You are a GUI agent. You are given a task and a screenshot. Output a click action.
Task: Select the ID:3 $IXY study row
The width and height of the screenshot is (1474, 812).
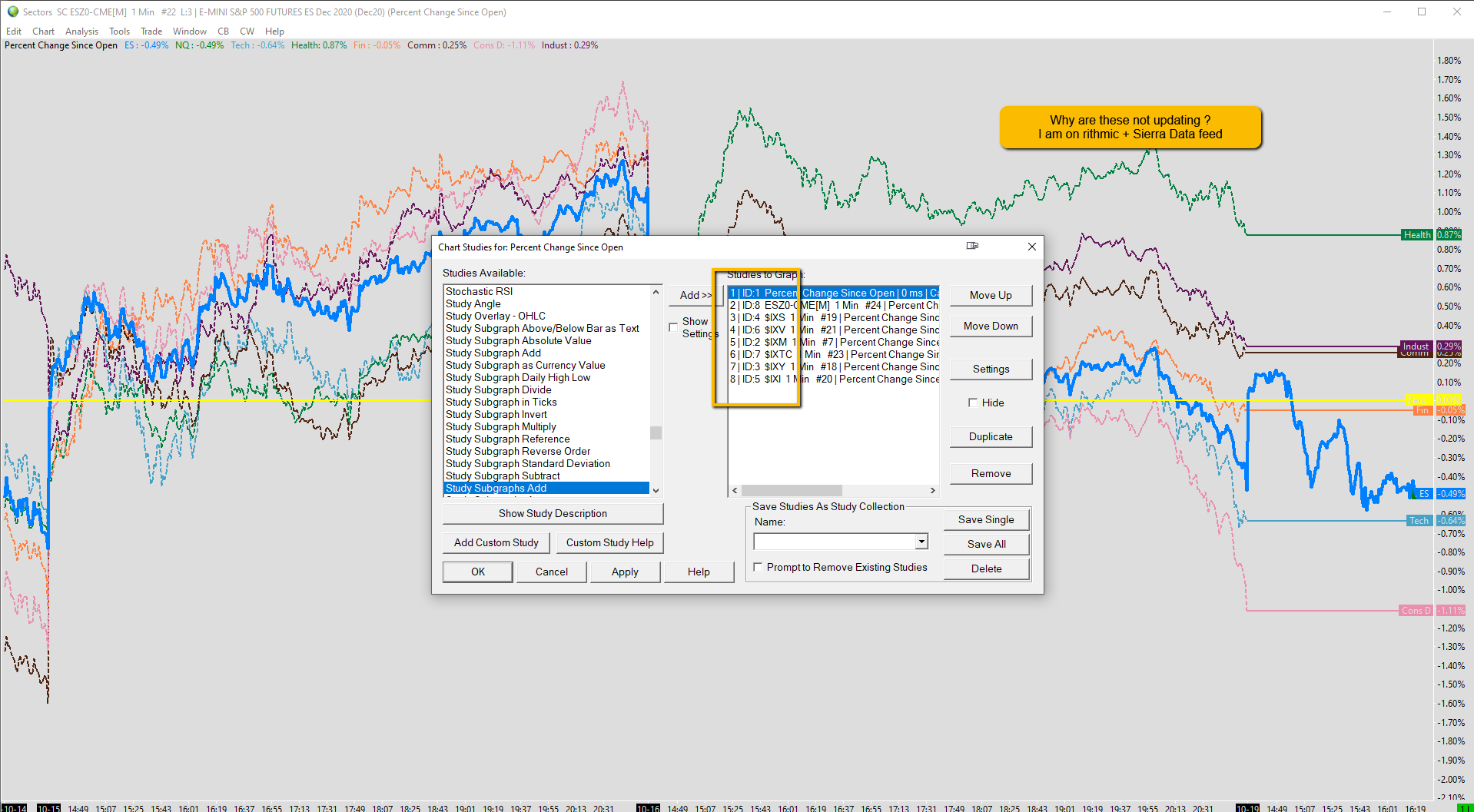coord(834,366)
